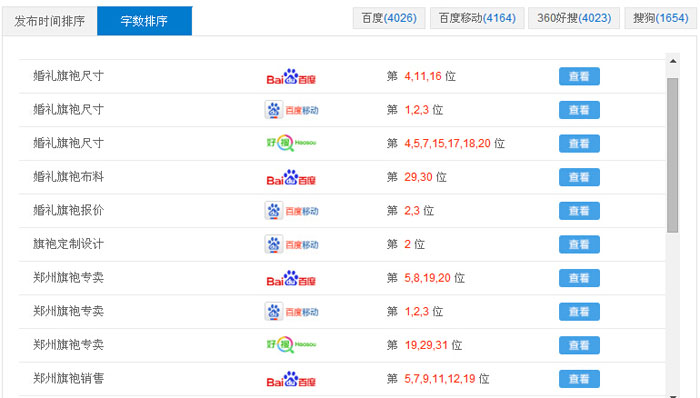Click Baidu logo in first 婚礼旗袍尺寸 row
700x398 pixels.
pos(291,77)
